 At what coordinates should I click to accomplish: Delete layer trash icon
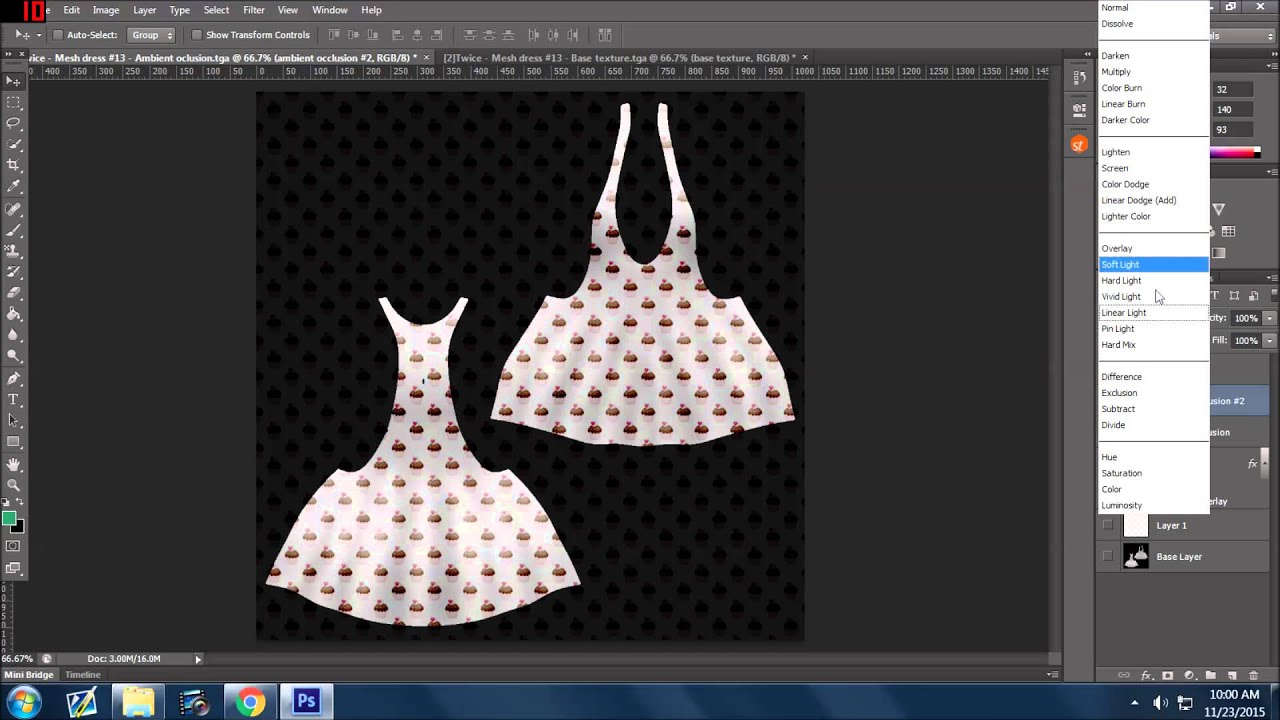point(1253,676)
